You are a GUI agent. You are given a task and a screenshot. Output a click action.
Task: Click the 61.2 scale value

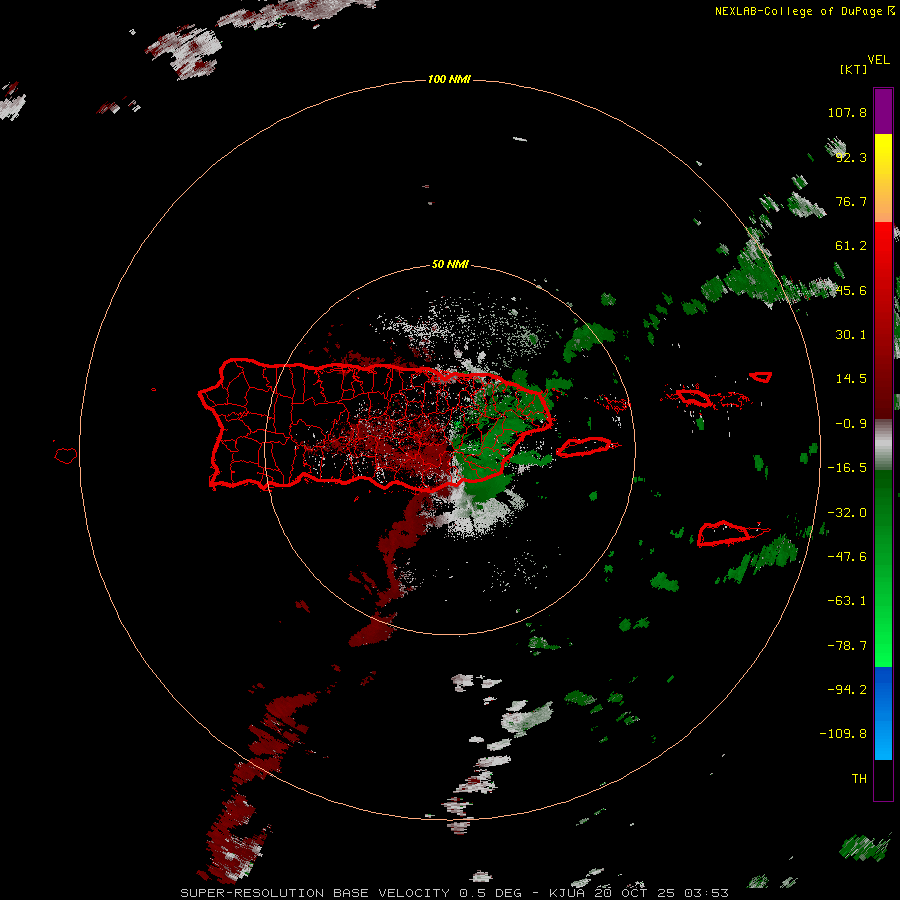pyautogui.click(x=851, y=246)
